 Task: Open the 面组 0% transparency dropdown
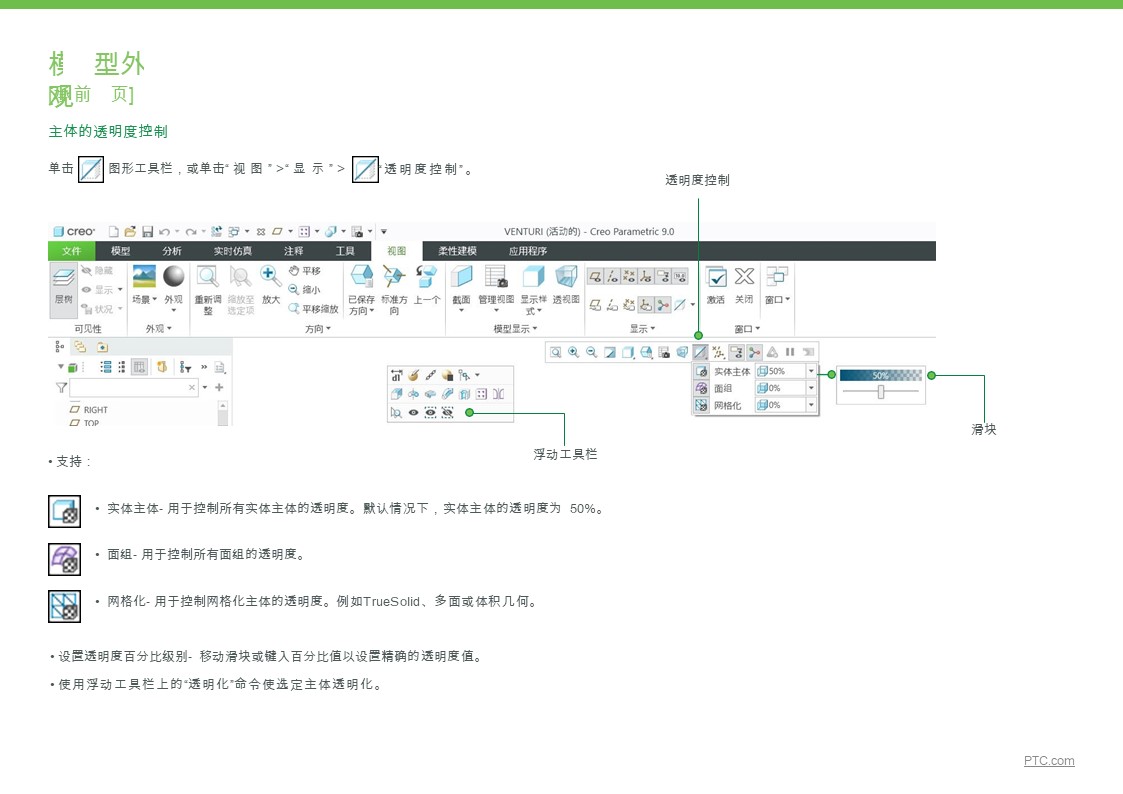click(x=811, y=388)
